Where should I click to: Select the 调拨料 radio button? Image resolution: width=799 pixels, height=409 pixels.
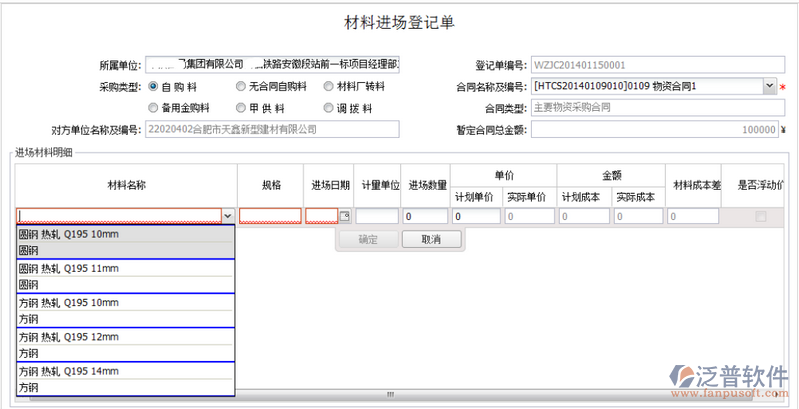coord(329,107)
